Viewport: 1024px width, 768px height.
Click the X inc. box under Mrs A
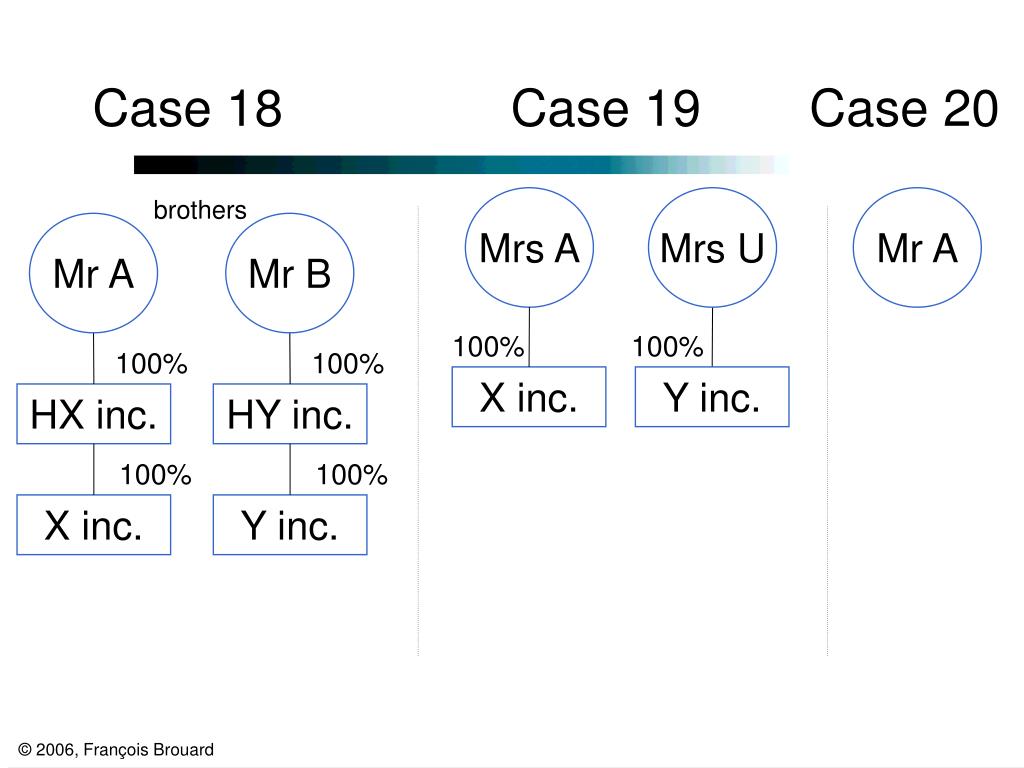coord(529,397)
